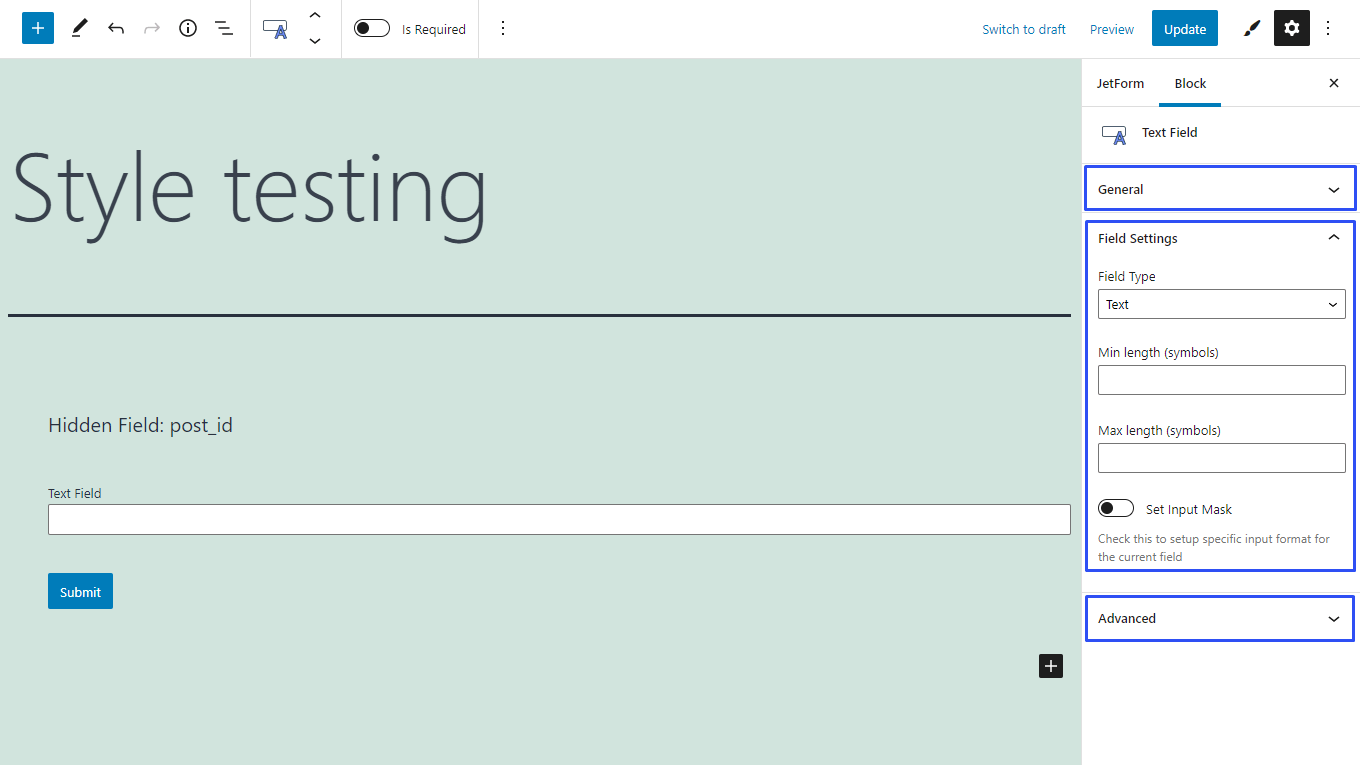Select the Tools pencil icon in the toolbar
The height and width of the screenshot is (765, 1360).
click(79, 28)
